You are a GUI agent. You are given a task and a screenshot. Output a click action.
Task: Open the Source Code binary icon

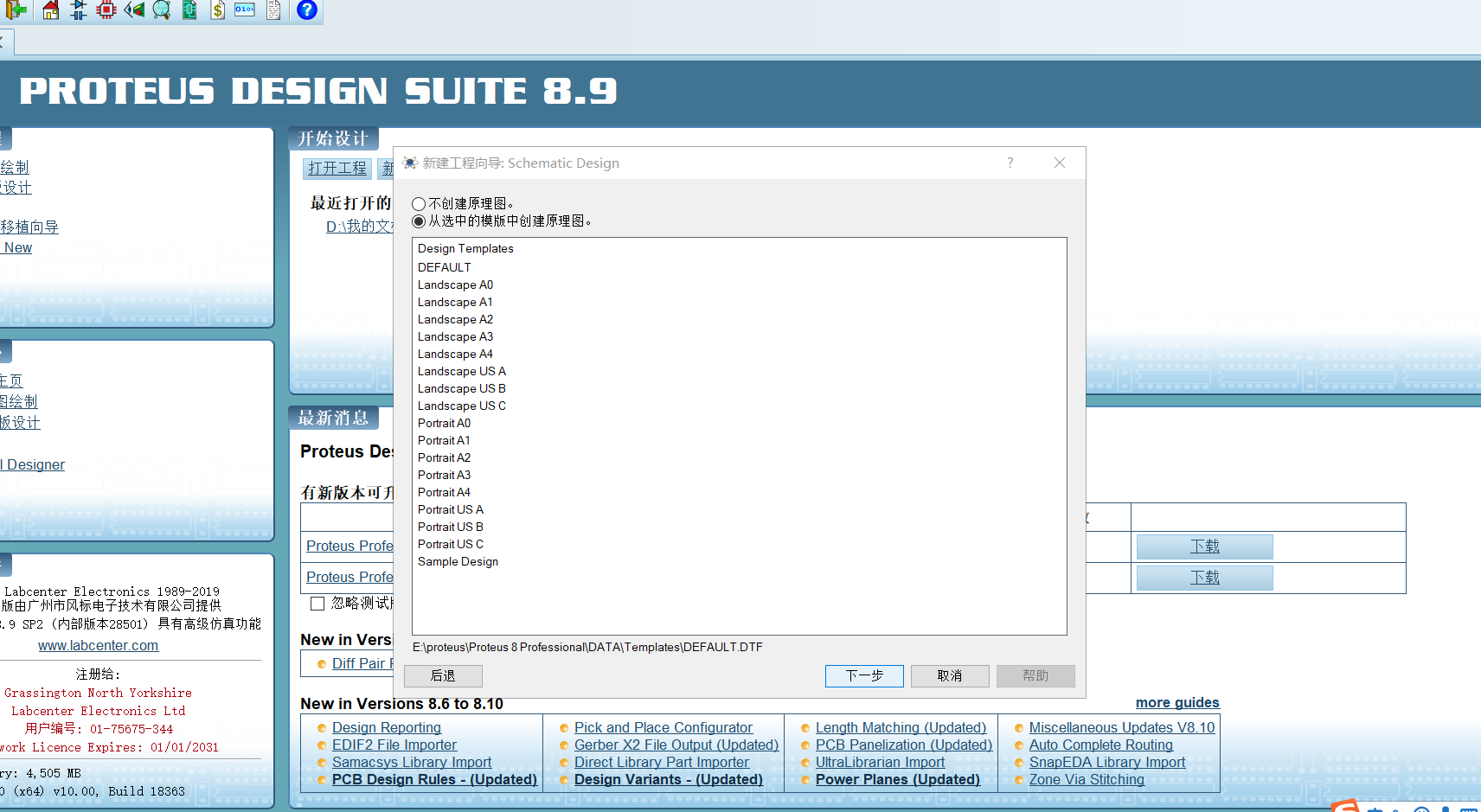tap(245, 10)
